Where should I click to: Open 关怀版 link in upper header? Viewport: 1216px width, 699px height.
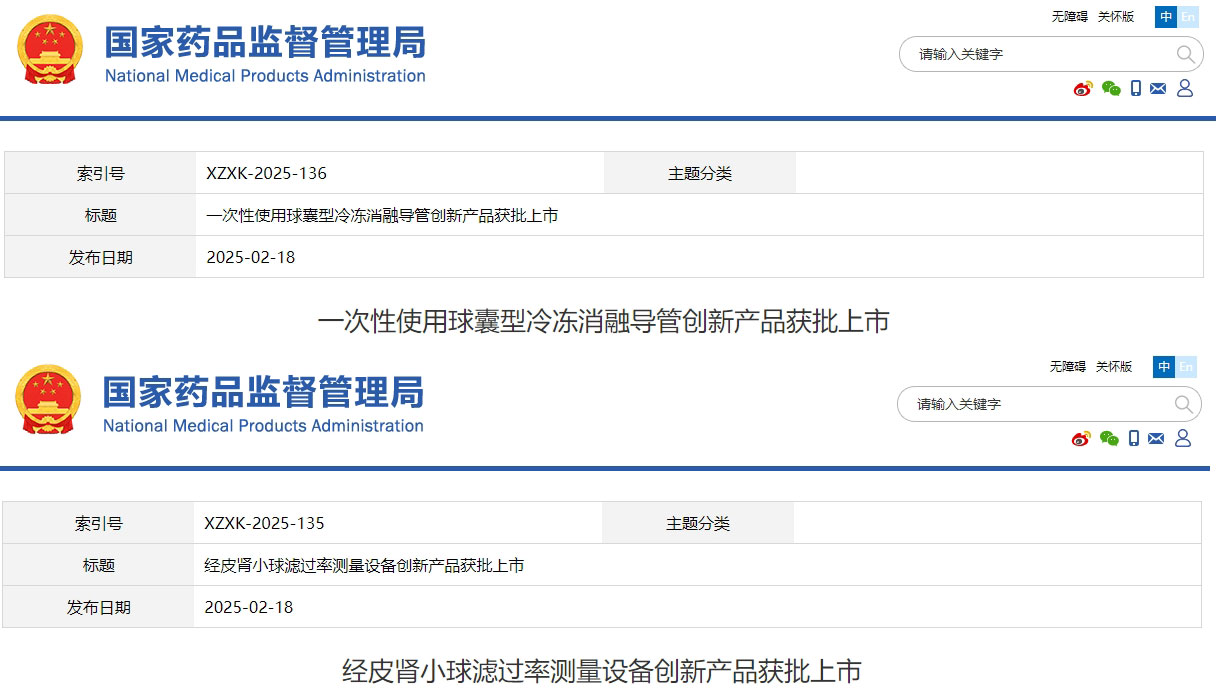1116,17
